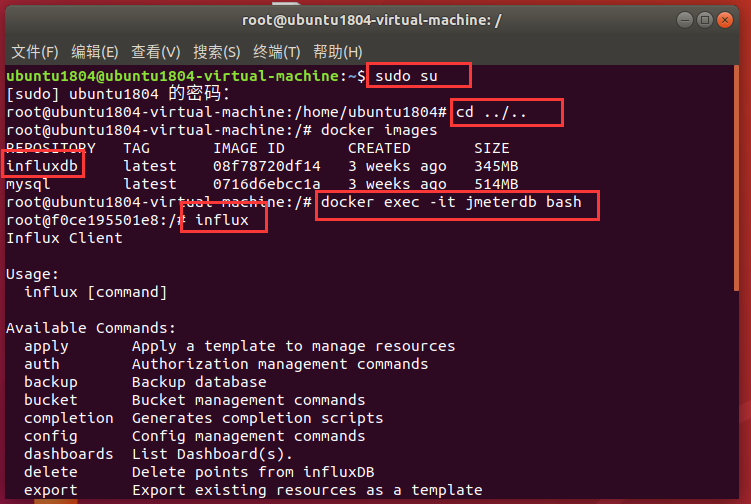Click the 'sudo su' command text
Viewport: 751px width, 504px height.
pyautogui.click(x=406, y=76)
